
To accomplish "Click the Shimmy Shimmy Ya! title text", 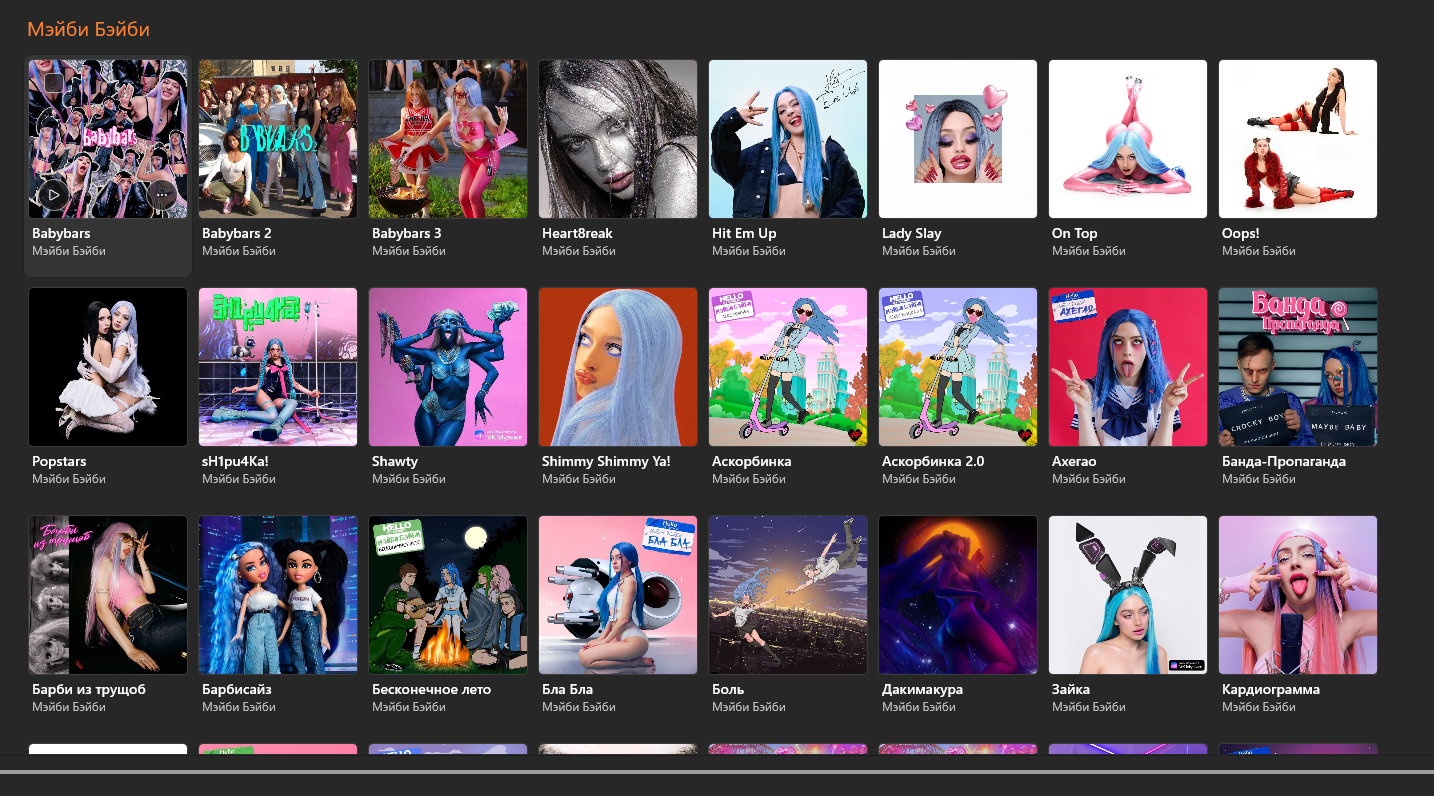I will pos(606,461).
